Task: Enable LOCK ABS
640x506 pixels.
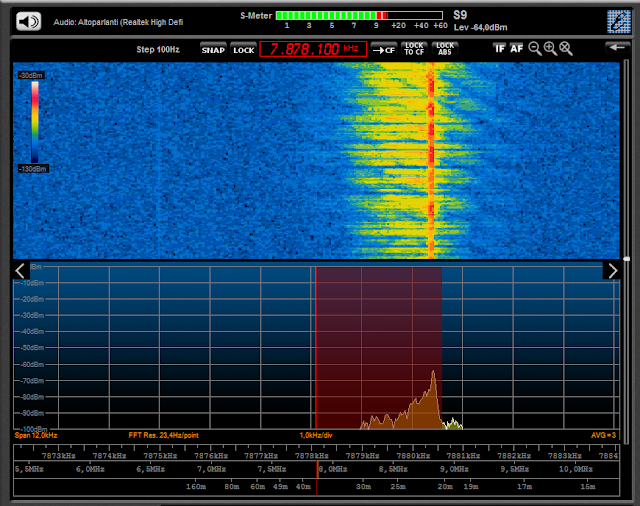Action: (x=444, y=49)
